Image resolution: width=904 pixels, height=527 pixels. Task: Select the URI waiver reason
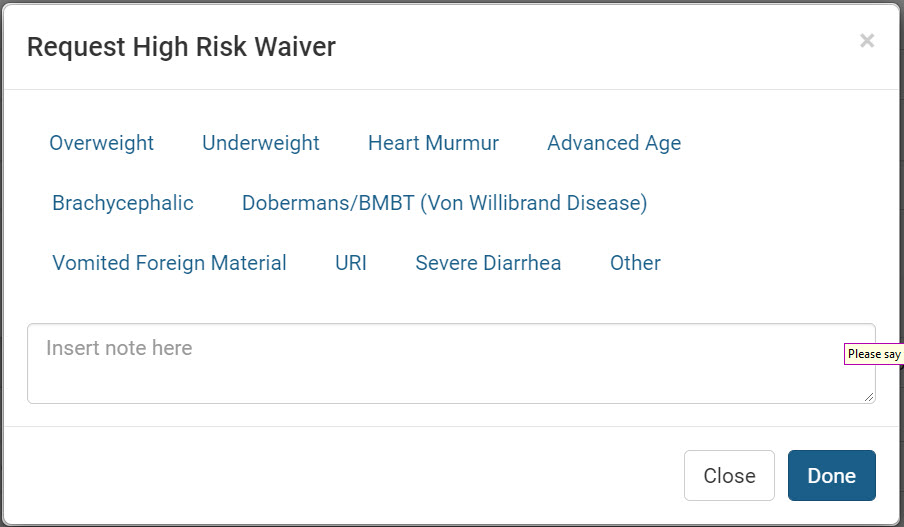pos(351,263)
